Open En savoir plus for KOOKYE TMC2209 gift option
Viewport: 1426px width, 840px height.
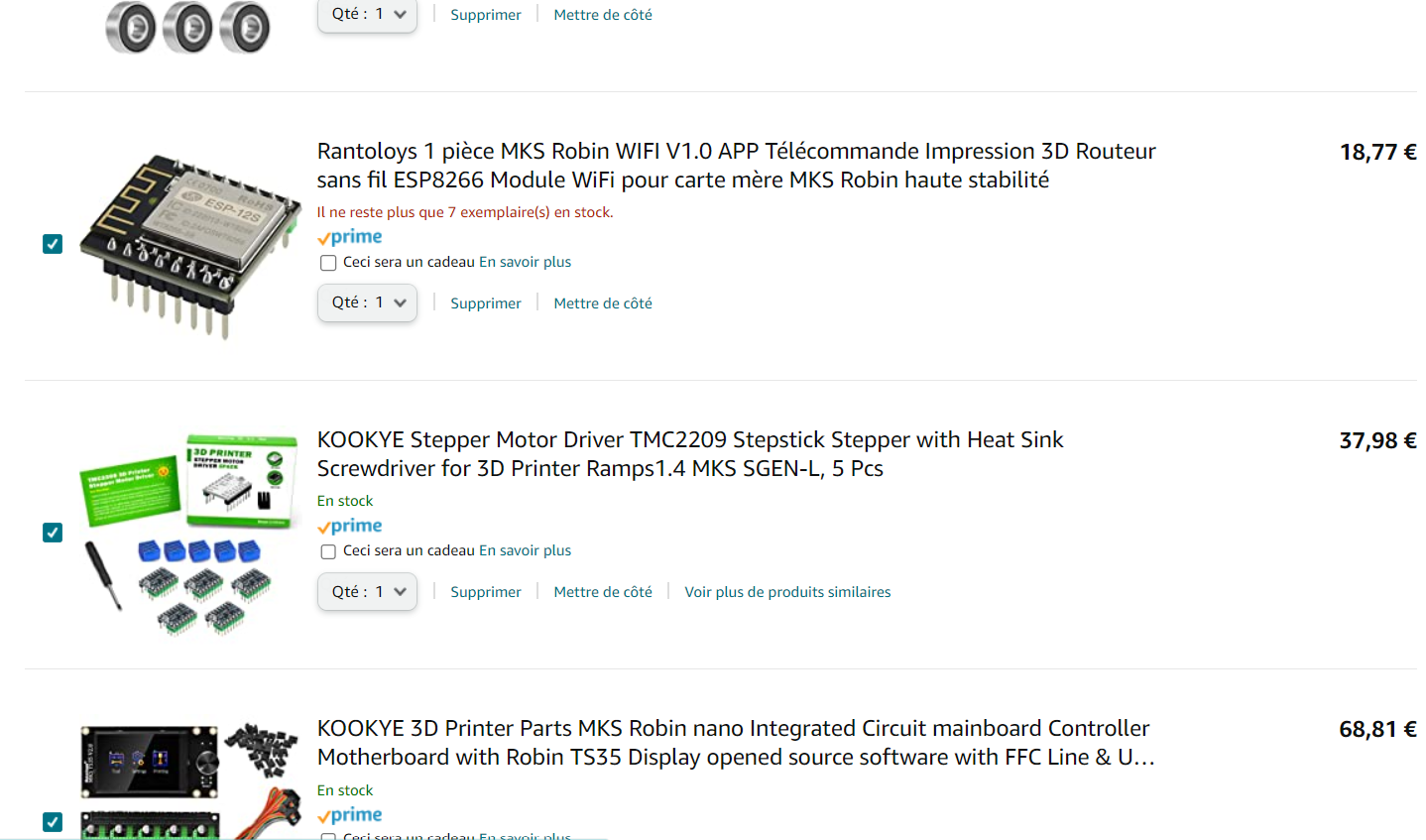(x=525, y=550)
